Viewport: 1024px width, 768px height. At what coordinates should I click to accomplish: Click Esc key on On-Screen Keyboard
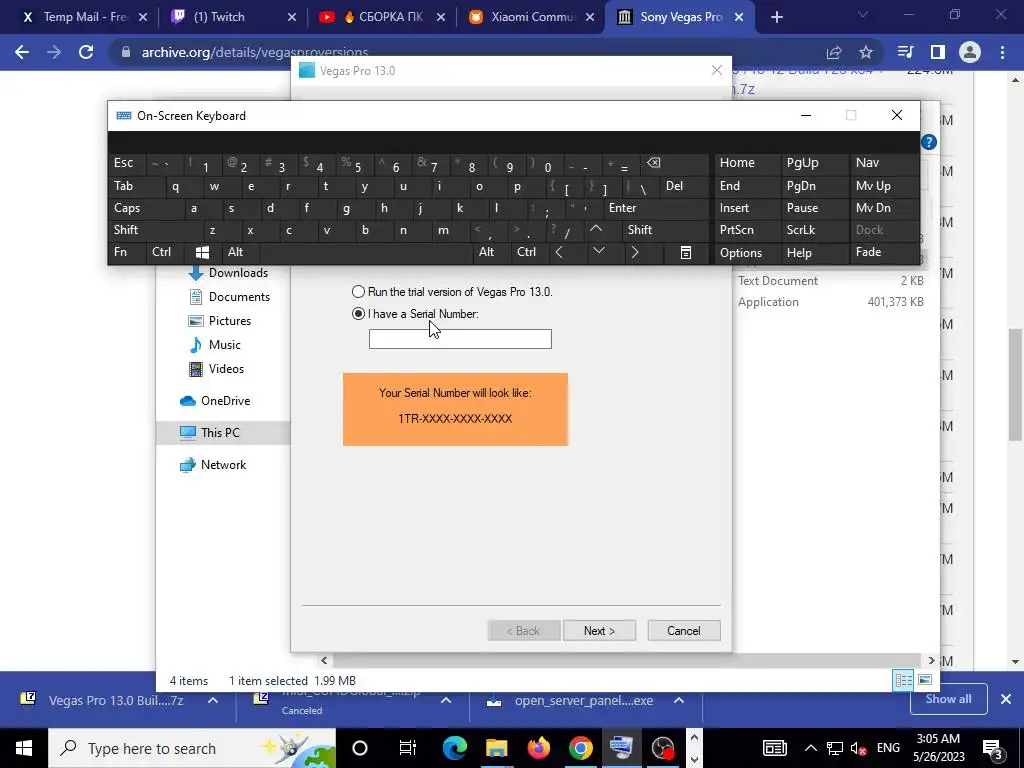tap(123, 163)
